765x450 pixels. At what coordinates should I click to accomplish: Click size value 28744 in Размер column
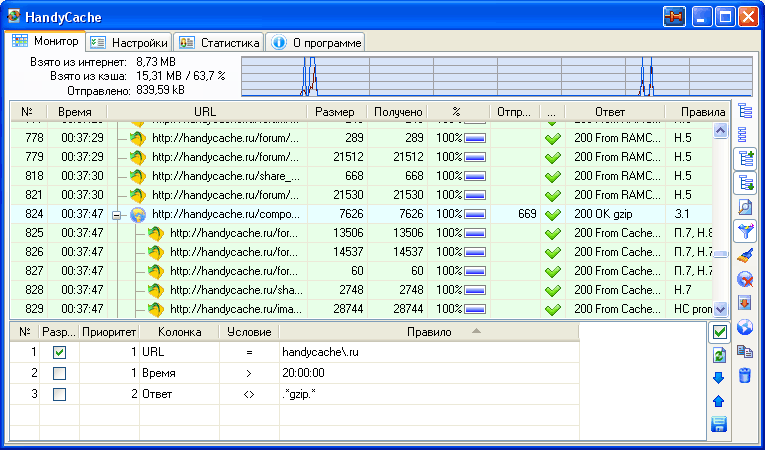(x=348, y=309)
